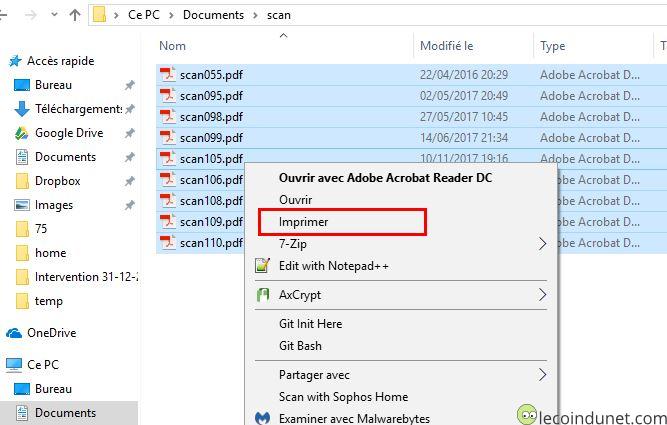
Task: Select the file name scan098.pdf
Action: click(x=211, y=117)
